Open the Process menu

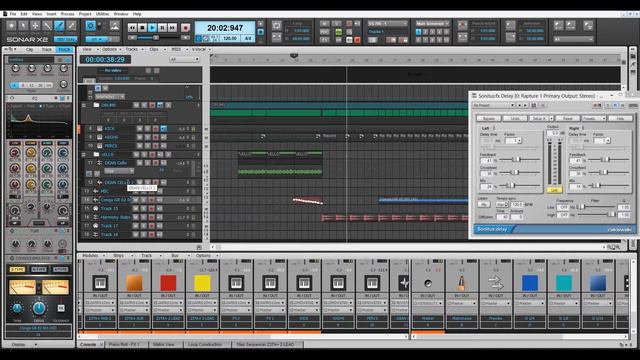[67, 14]
